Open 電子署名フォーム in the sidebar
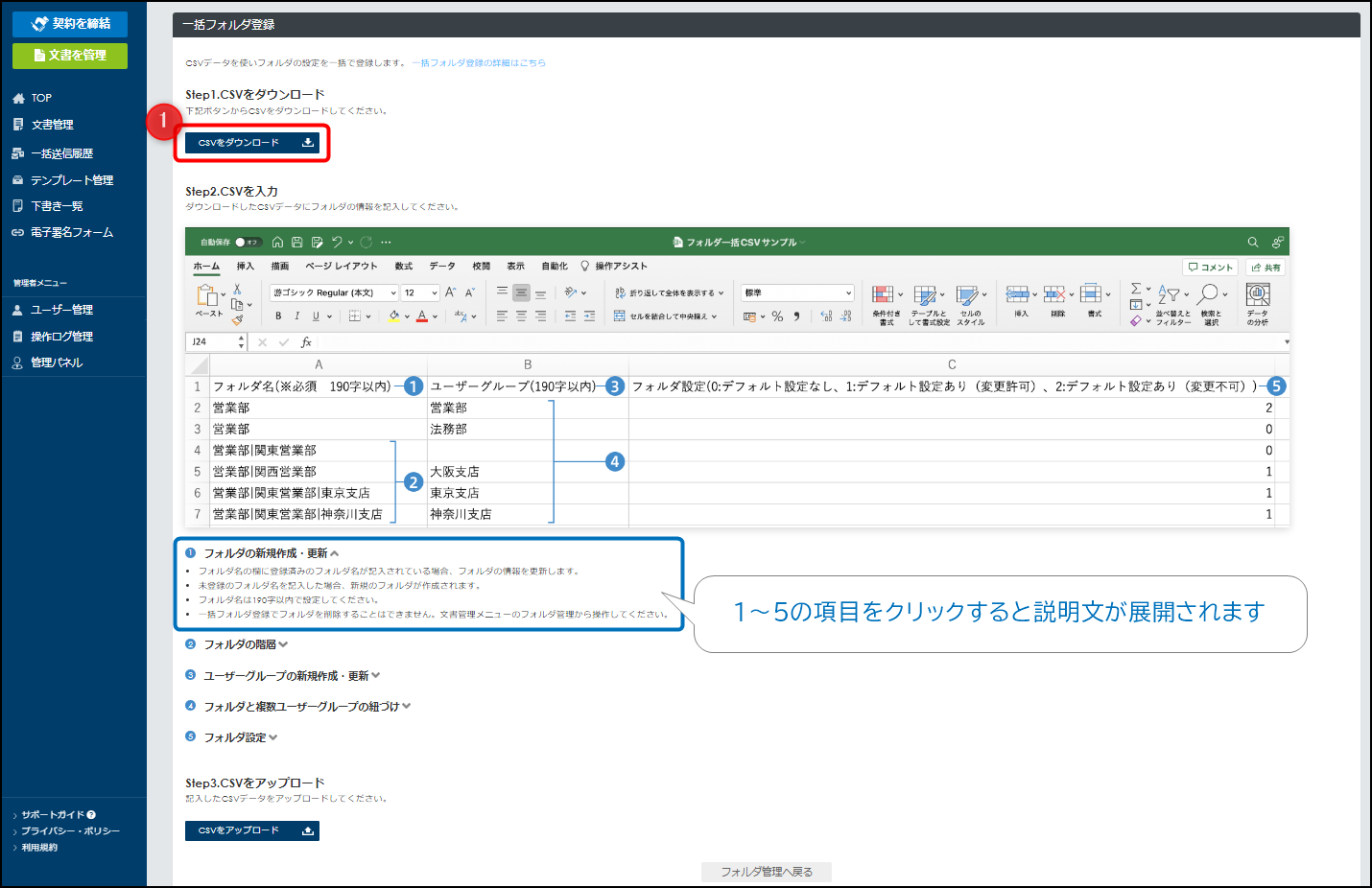The width and height of the screenshot is (1372, 888). point(62,232)
